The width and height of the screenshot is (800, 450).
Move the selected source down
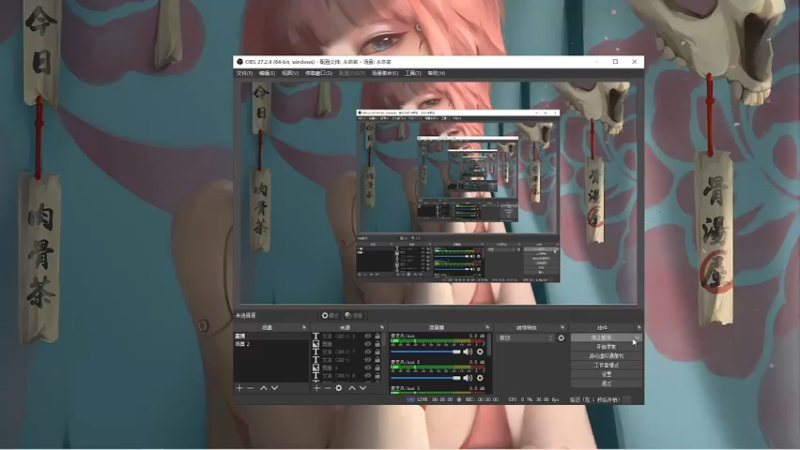click(363, 388)
